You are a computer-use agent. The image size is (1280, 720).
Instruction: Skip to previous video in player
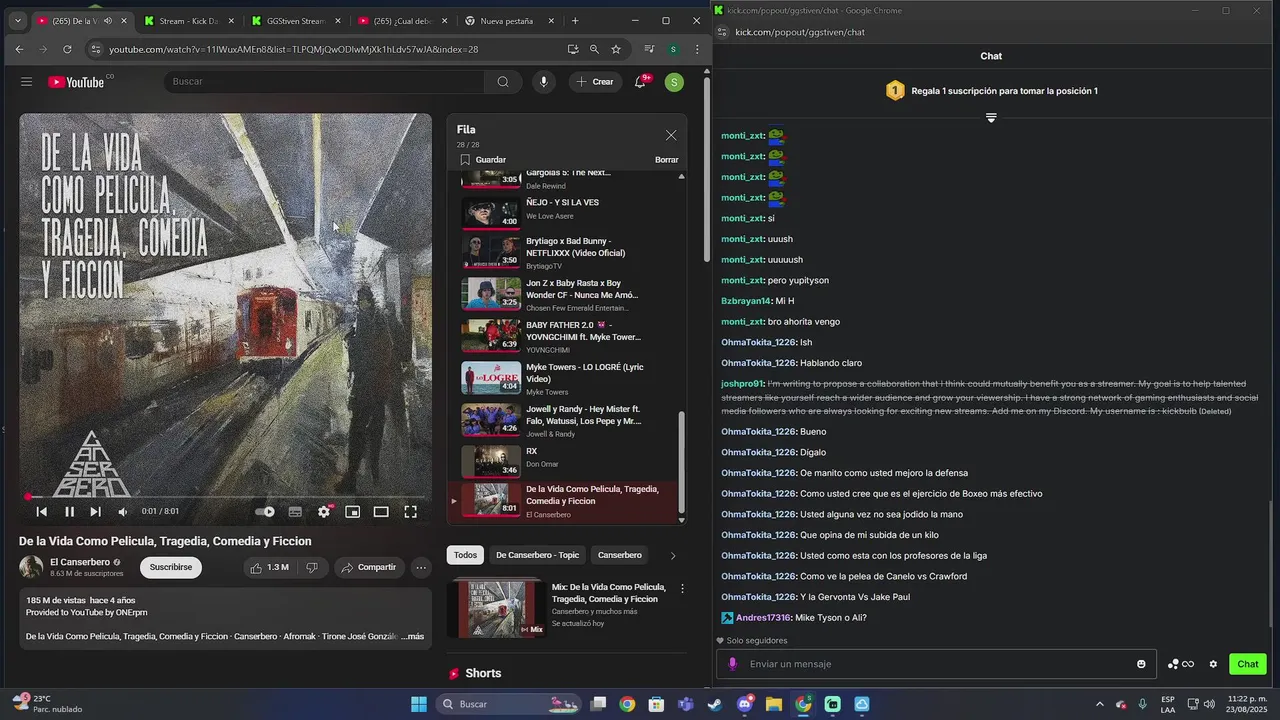pyautogui.click(x=42, y=512)
